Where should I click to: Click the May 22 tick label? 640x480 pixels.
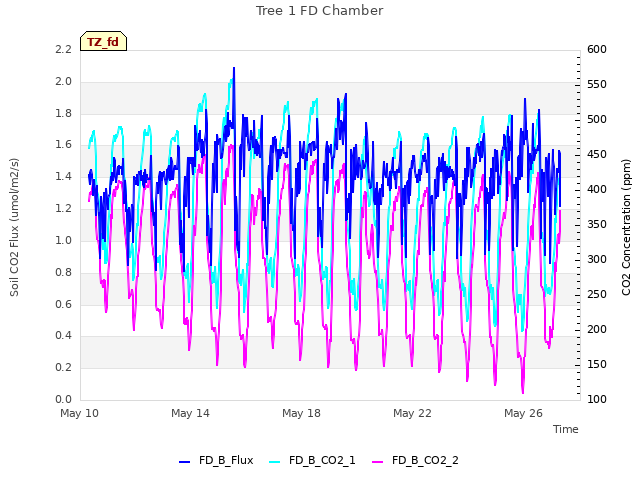coord(412,413)
